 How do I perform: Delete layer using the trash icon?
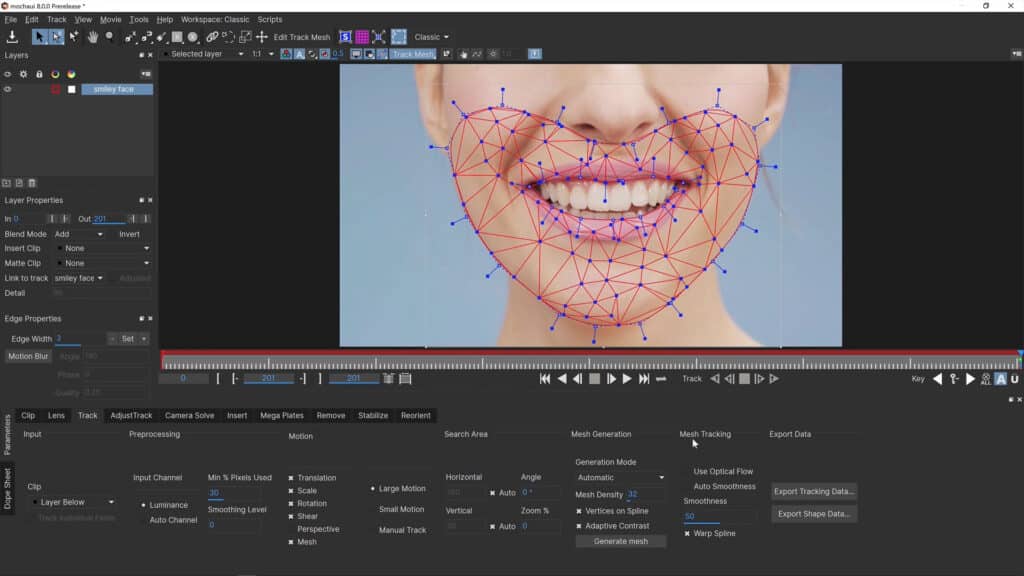(32, 183)
